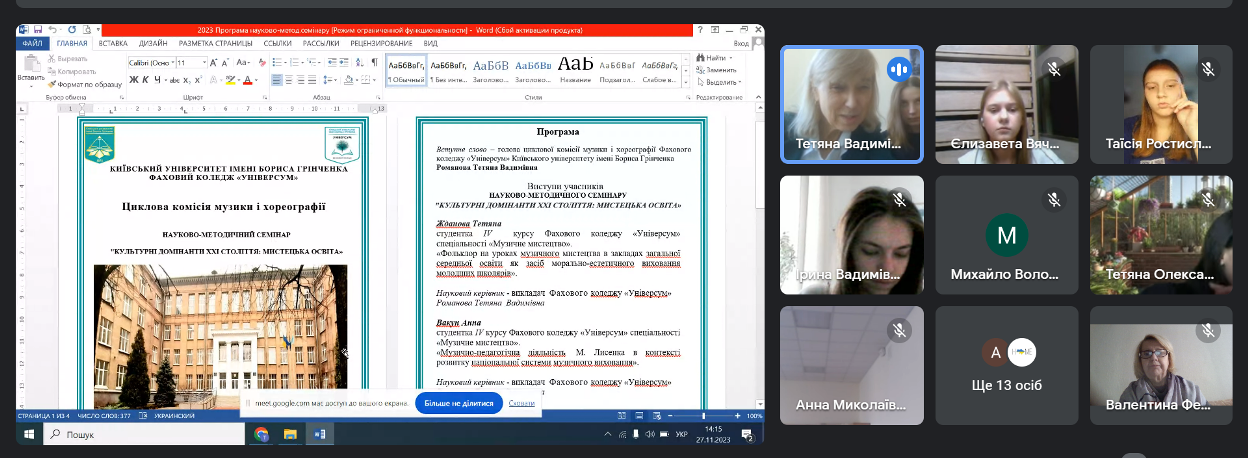Open Chrome from the taskbar
The image size is (1248, 458).
click(x=261, y=435)
